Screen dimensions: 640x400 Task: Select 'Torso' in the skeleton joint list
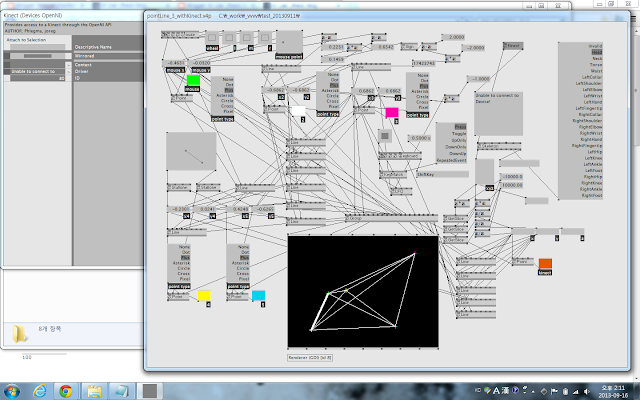[596, 64]
